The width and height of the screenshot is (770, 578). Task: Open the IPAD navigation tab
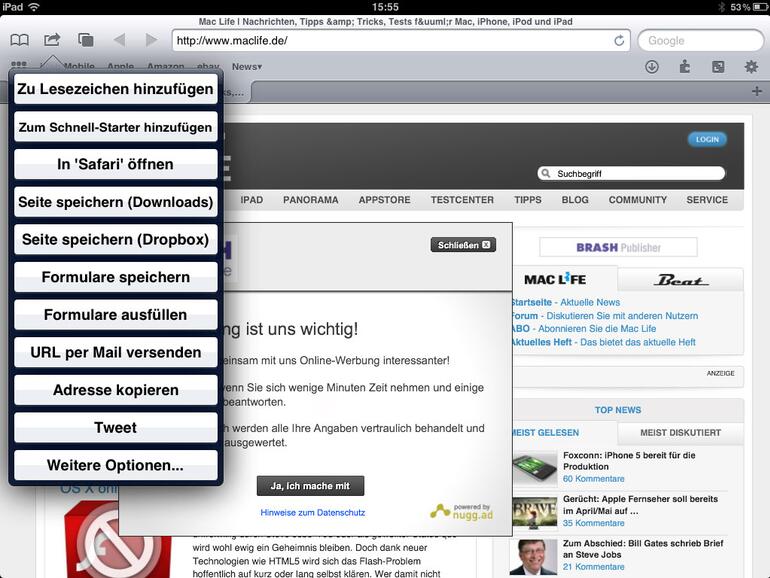click(251, 200)
